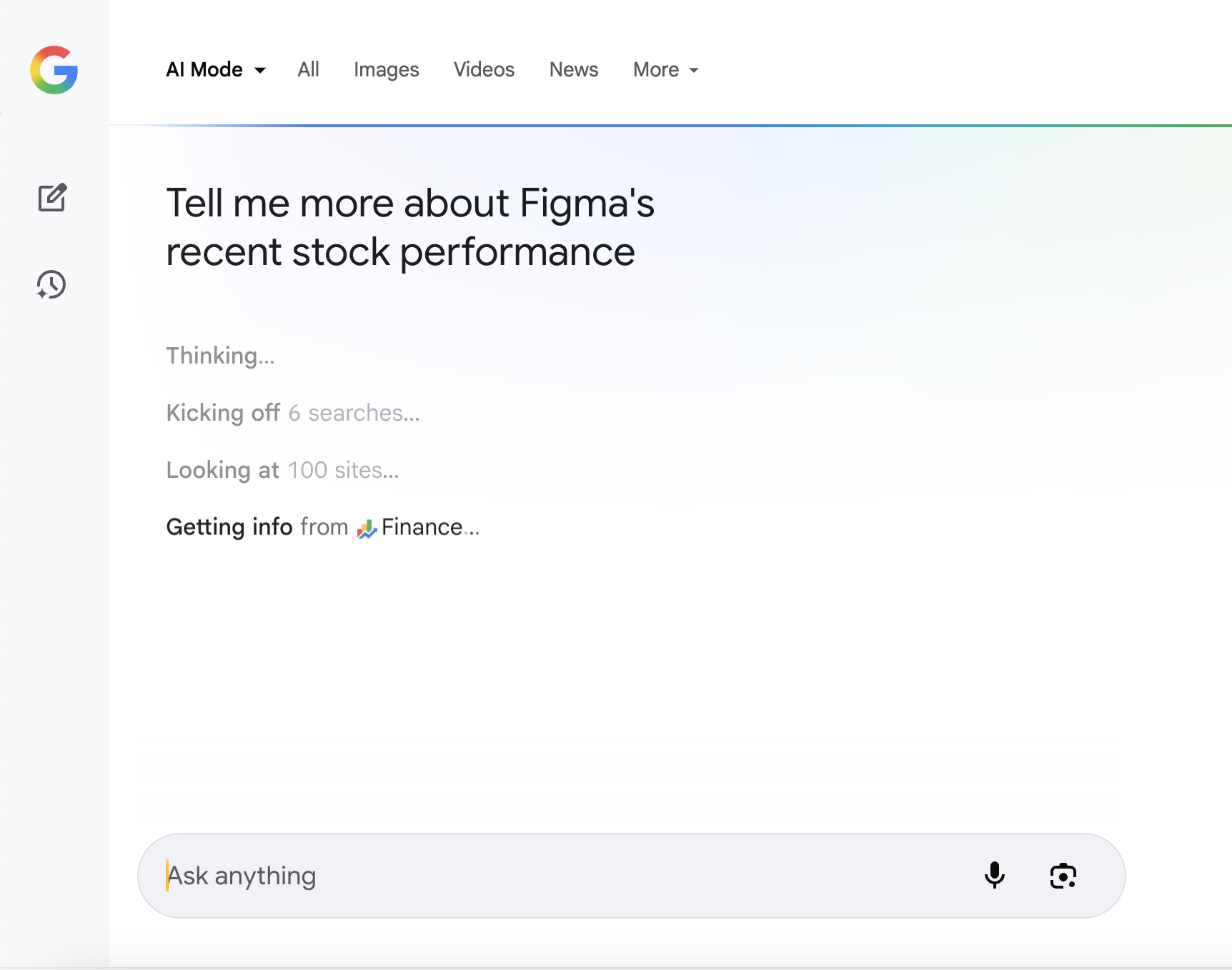
Task: Switch to the All tab
Action: (308, 70)
